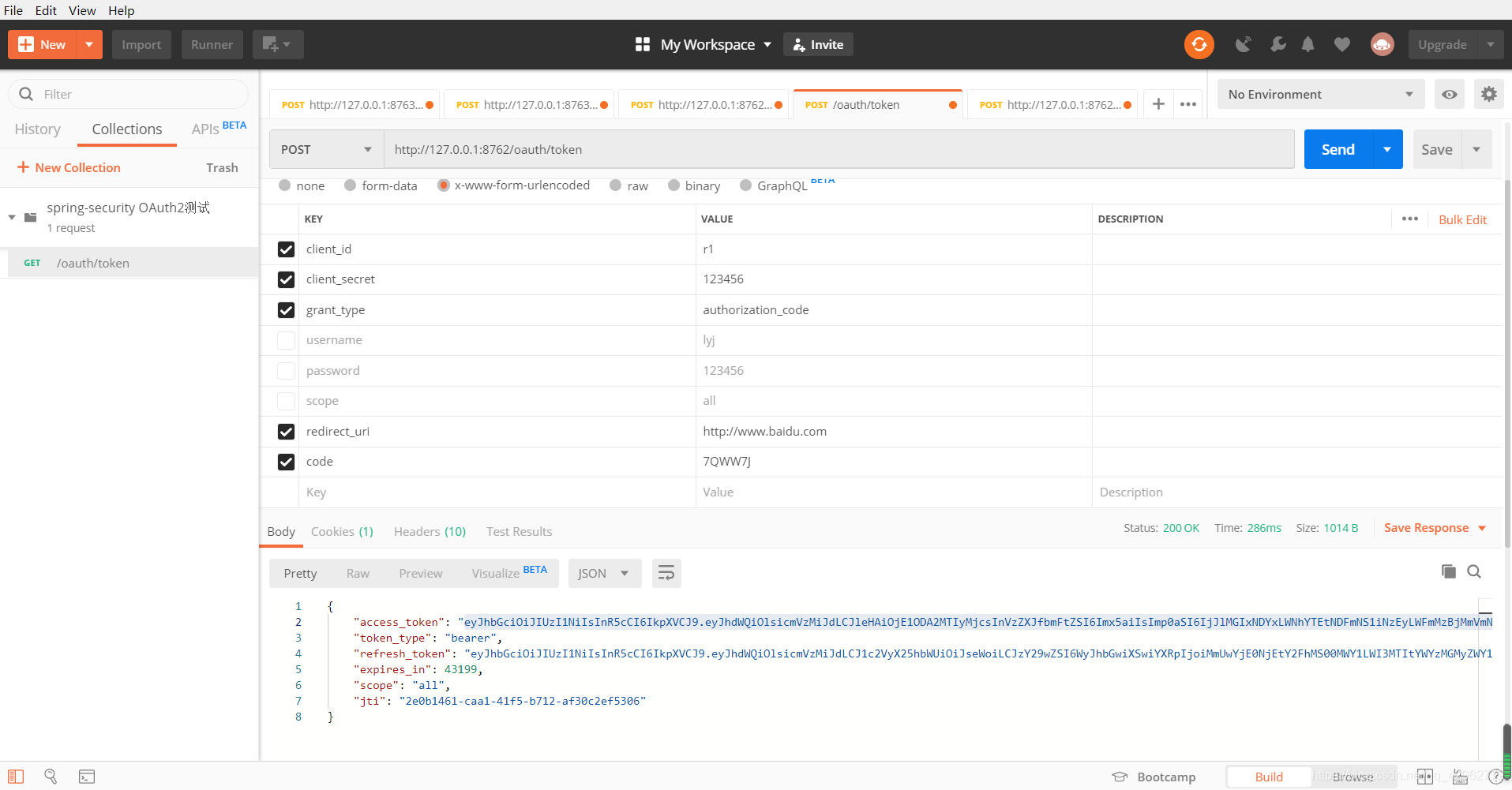Click the request URL field
This screenshot has width=1512, height=790.
click(839, 149)
